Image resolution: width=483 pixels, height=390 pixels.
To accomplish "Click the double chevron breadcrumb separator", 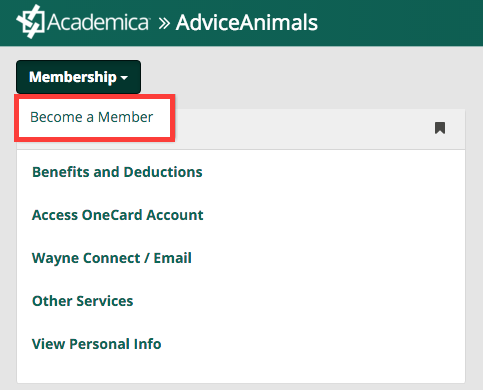I will pos(164,23).
